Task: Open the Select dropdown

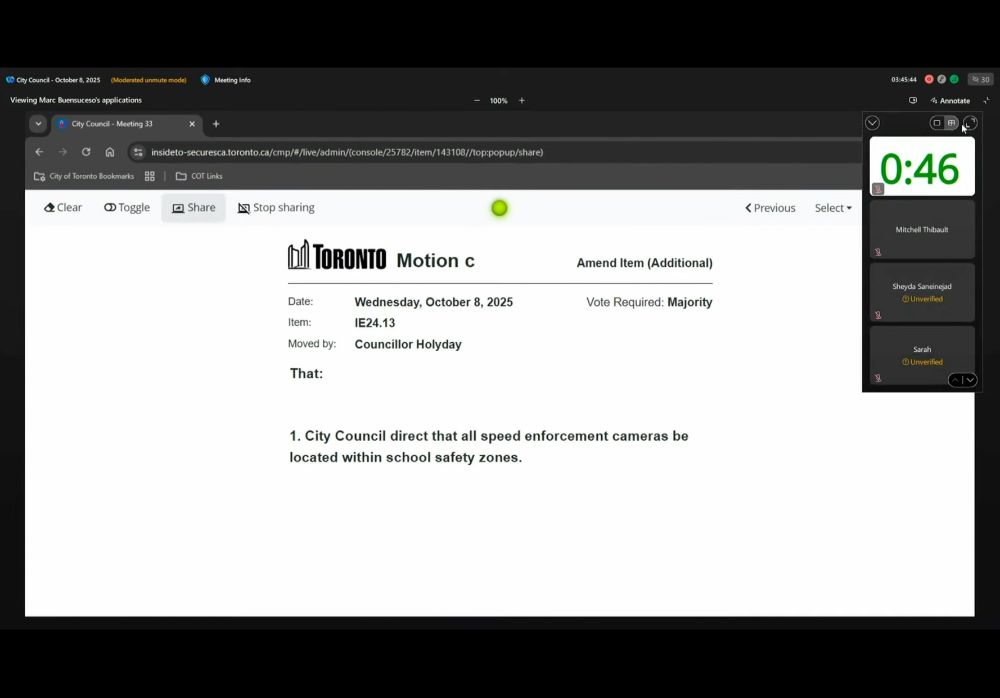Action: tap(833, 208)
